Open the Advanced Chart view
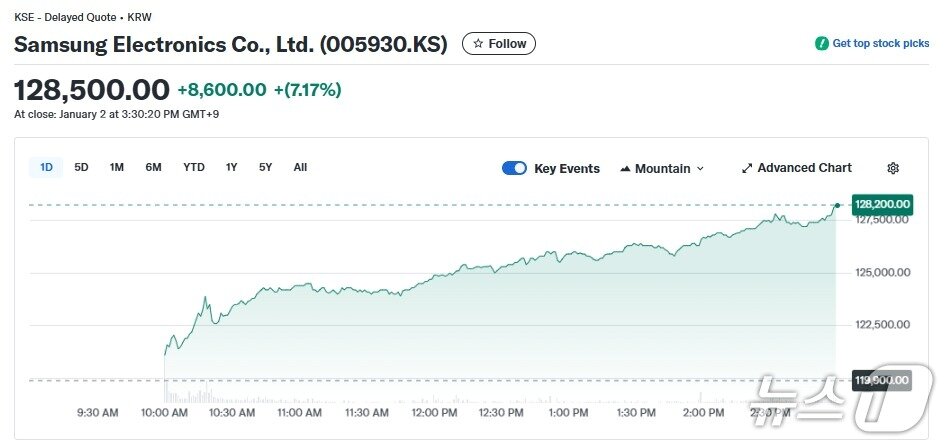 coord(804,168)
